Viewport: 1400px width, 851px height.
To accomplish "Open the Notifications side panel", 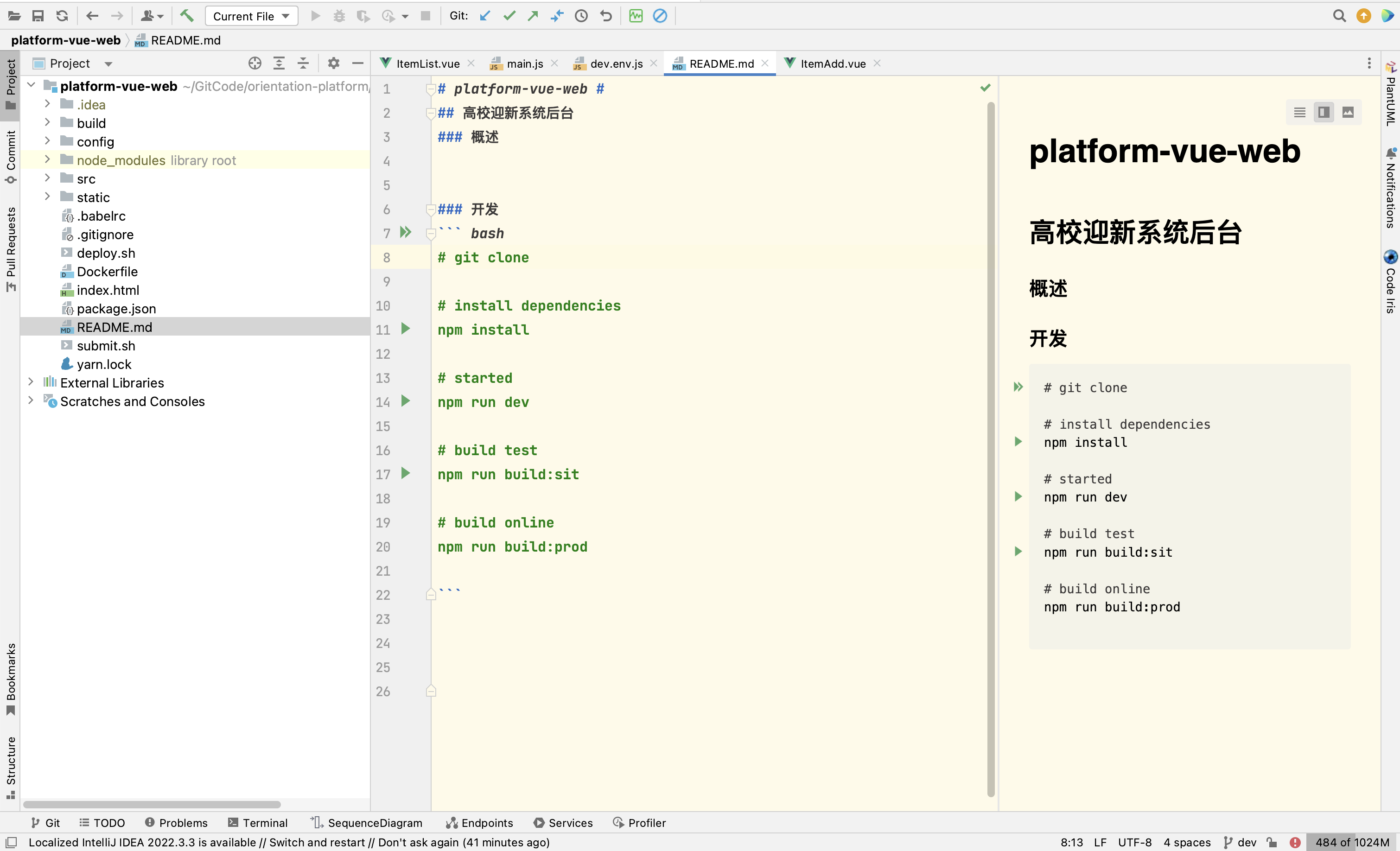I will click(1390, 187).
